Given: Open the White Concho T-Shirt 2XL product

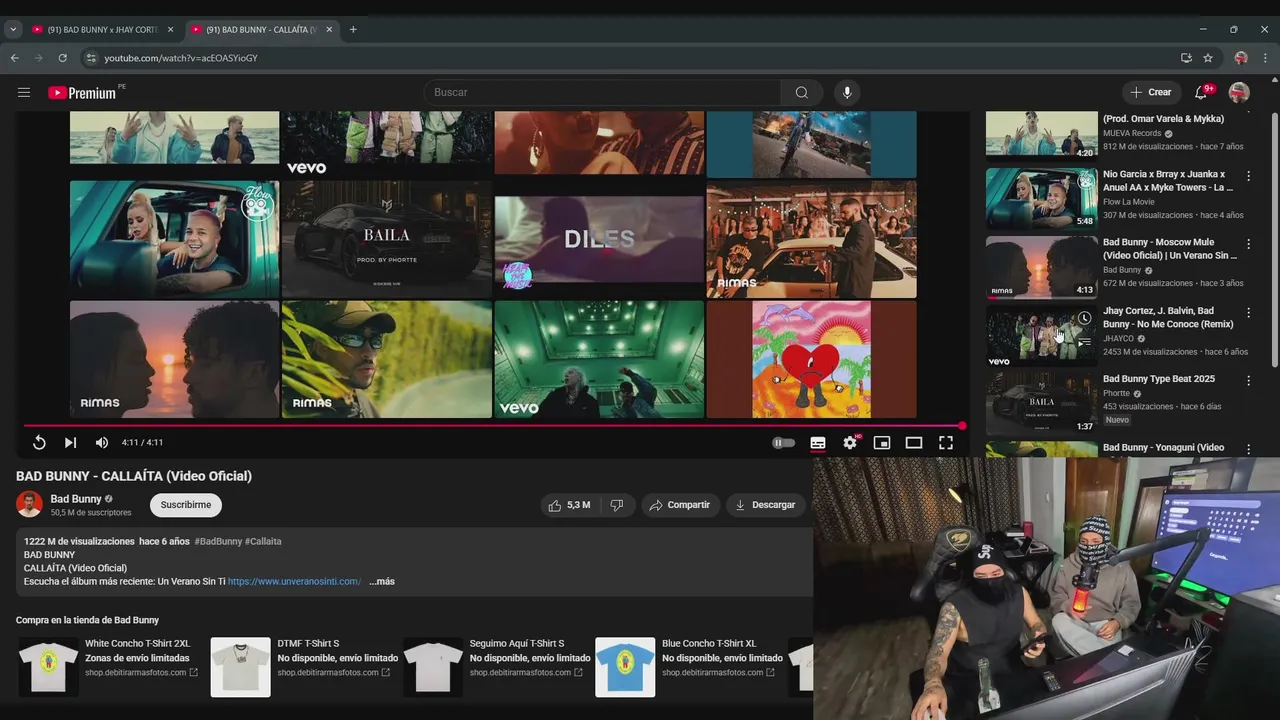Looking at the screenshot, I should point(108,666).
